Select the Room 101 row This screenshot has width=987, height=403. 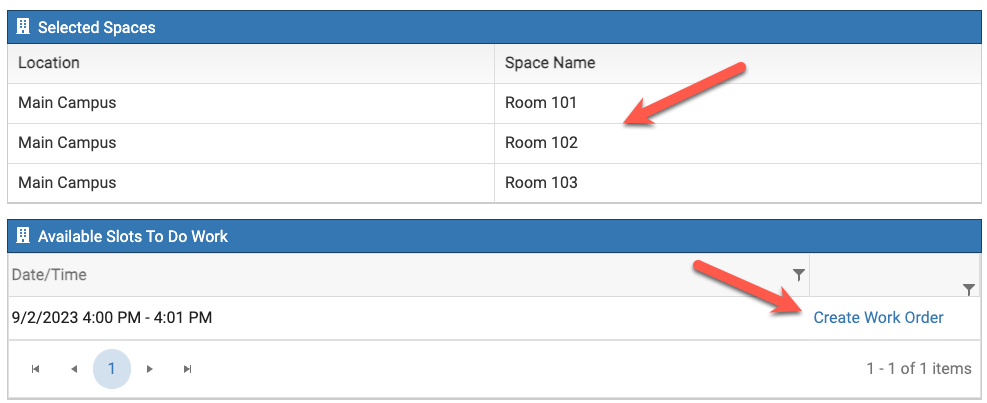coord(541,102)
